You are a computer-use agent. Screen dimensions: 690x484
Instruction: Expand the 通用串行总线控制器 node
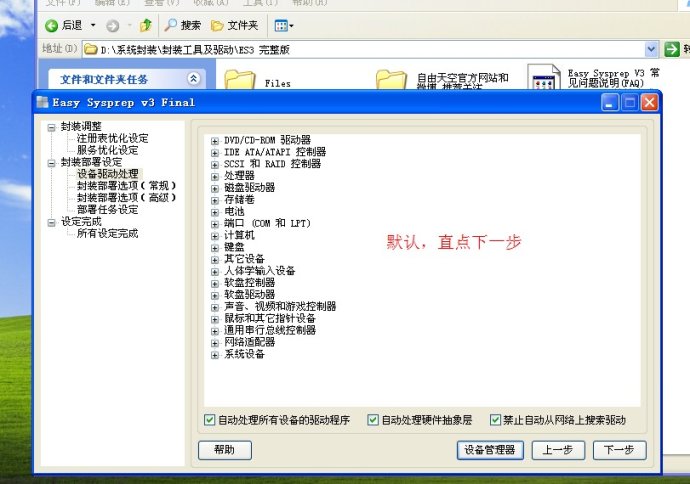(x=215, y=331)
